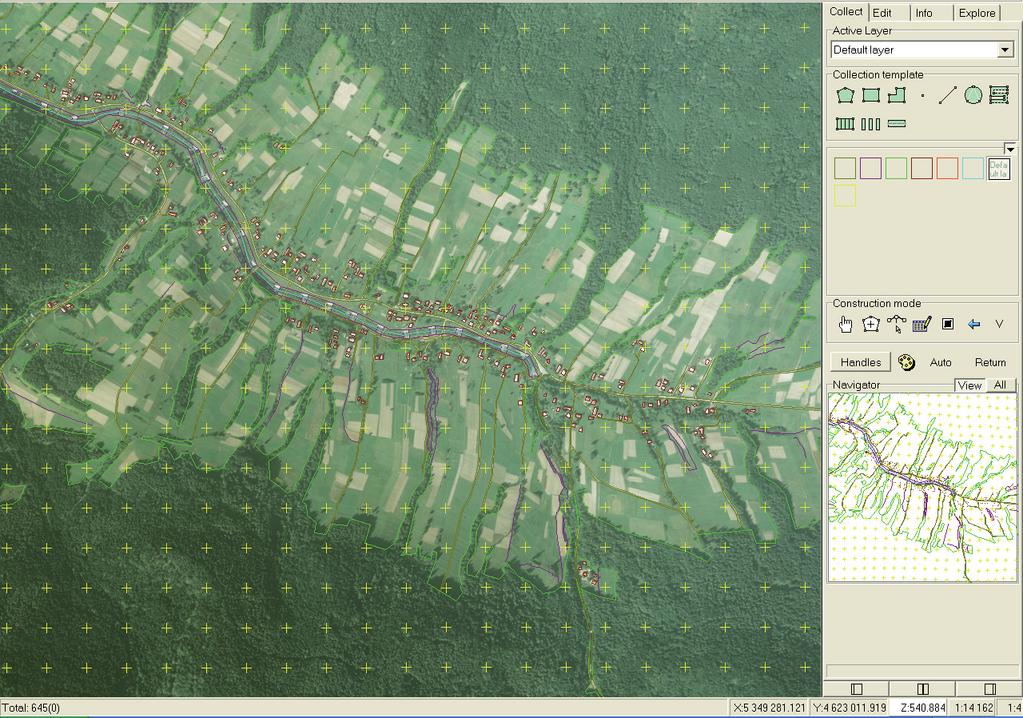Screen dimensions: 1023x718
Task: Click the black square construction mode icon
Action: pyautogui.click(x=948, y=324)
